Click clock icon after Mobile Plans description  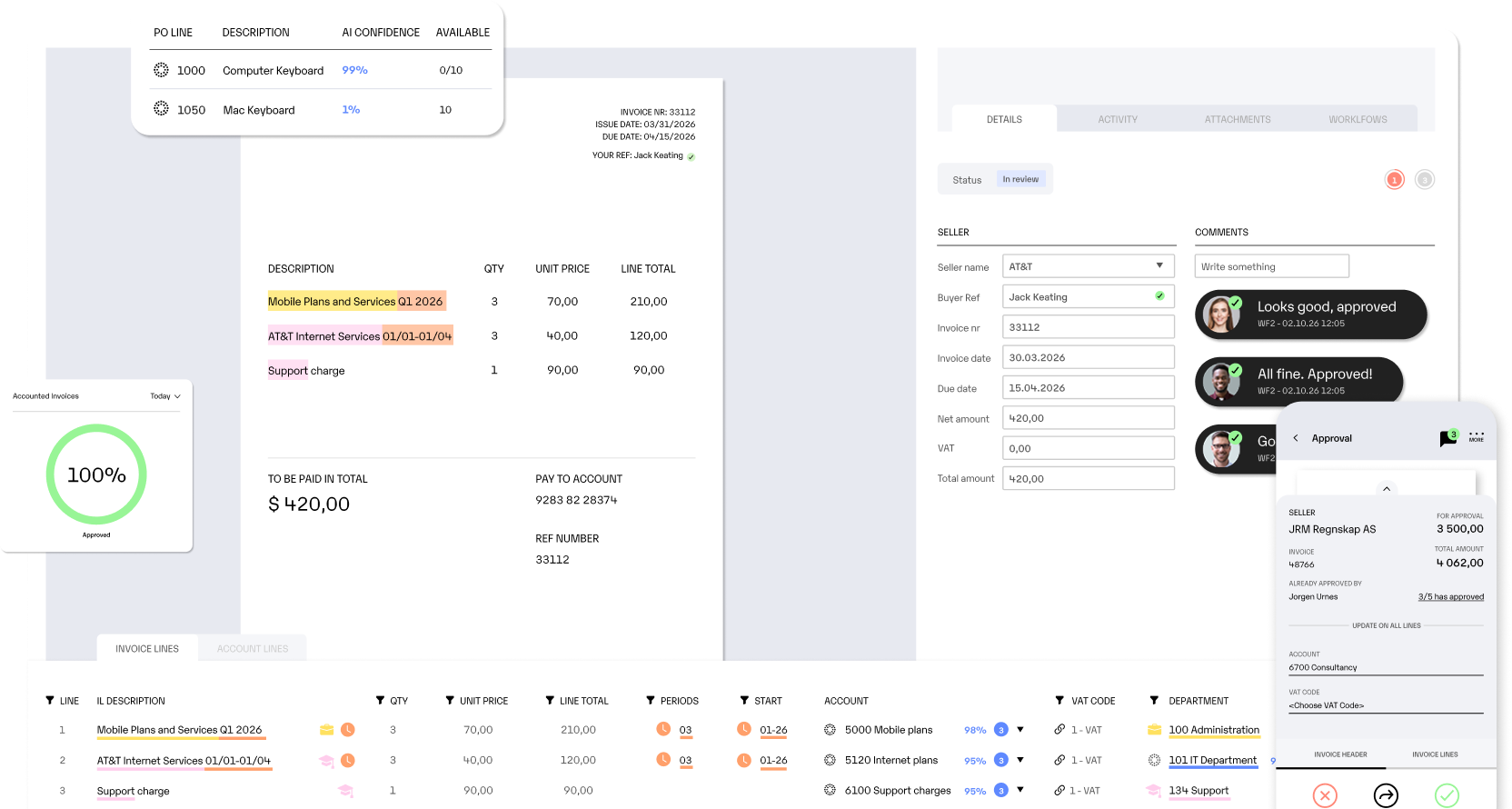pyautogui.click(x=348, y=730)
